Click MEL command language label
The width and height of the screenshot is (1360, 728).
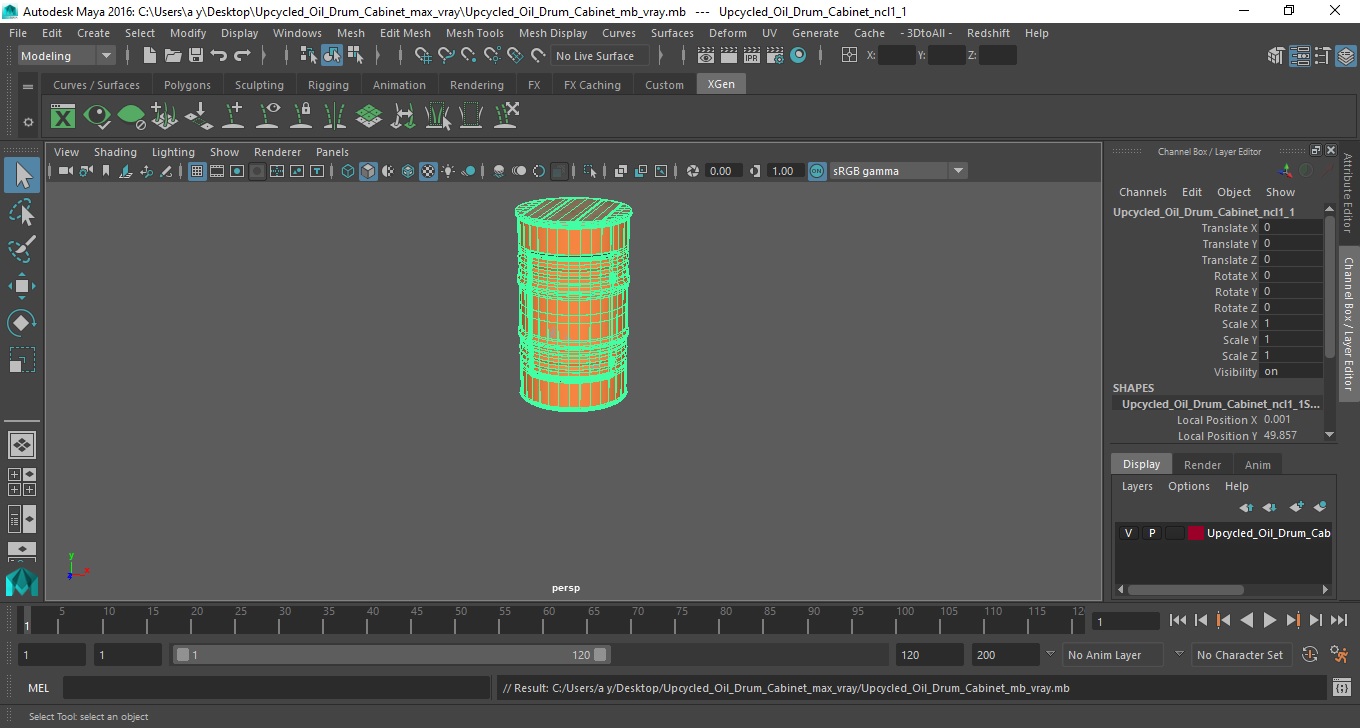point(39,688)
